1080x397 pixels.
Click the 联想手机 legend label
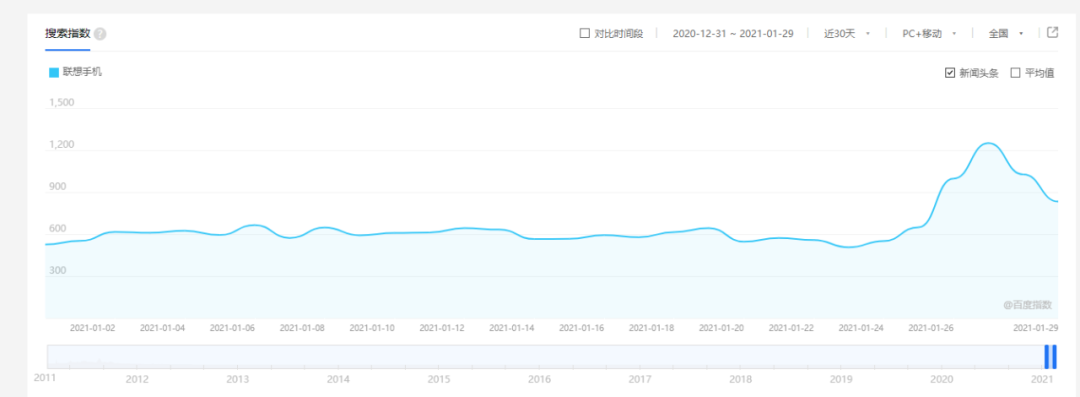(82, 72)
